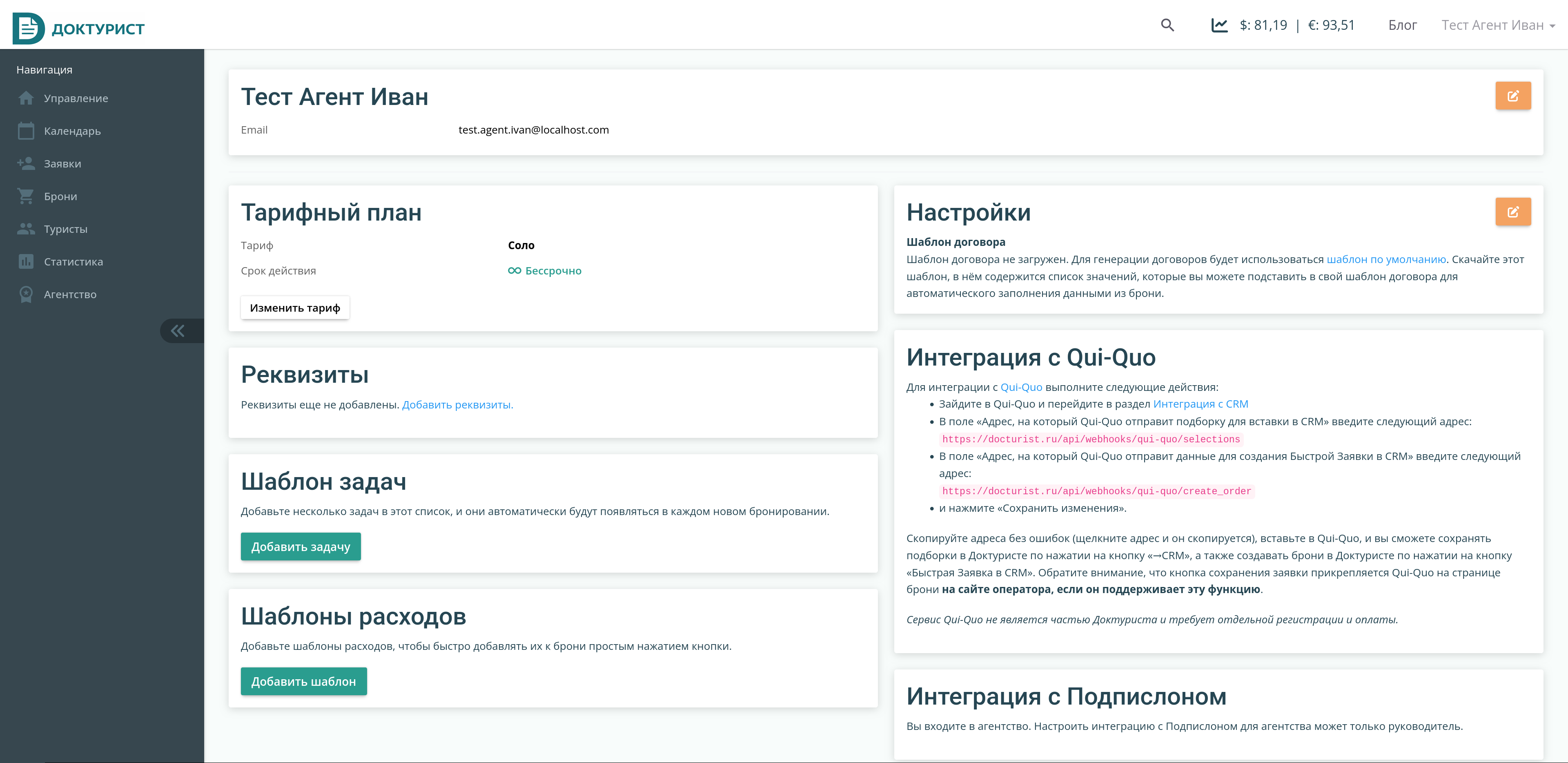1568x763 pixels.
Task: Open Календарь in the sidebar
Action: point(72,131)
